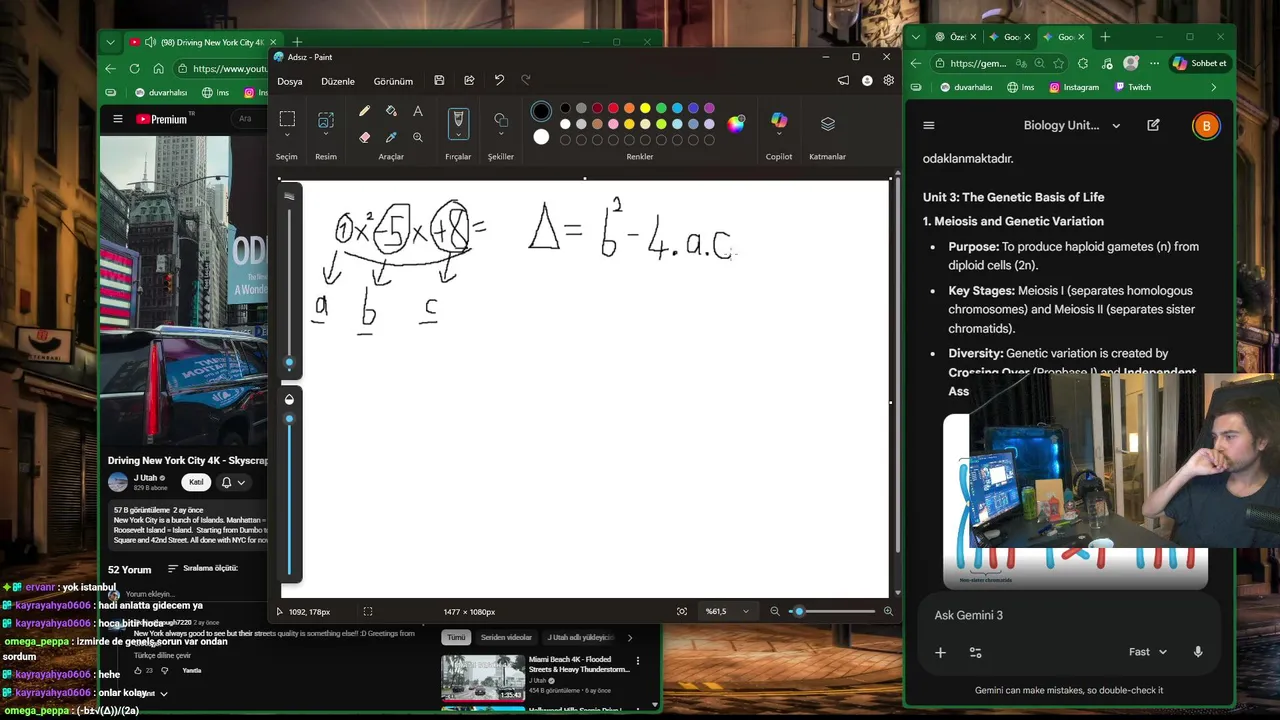
Task: Open the Düzenle menu in Paint
Action: coord(338,81)
